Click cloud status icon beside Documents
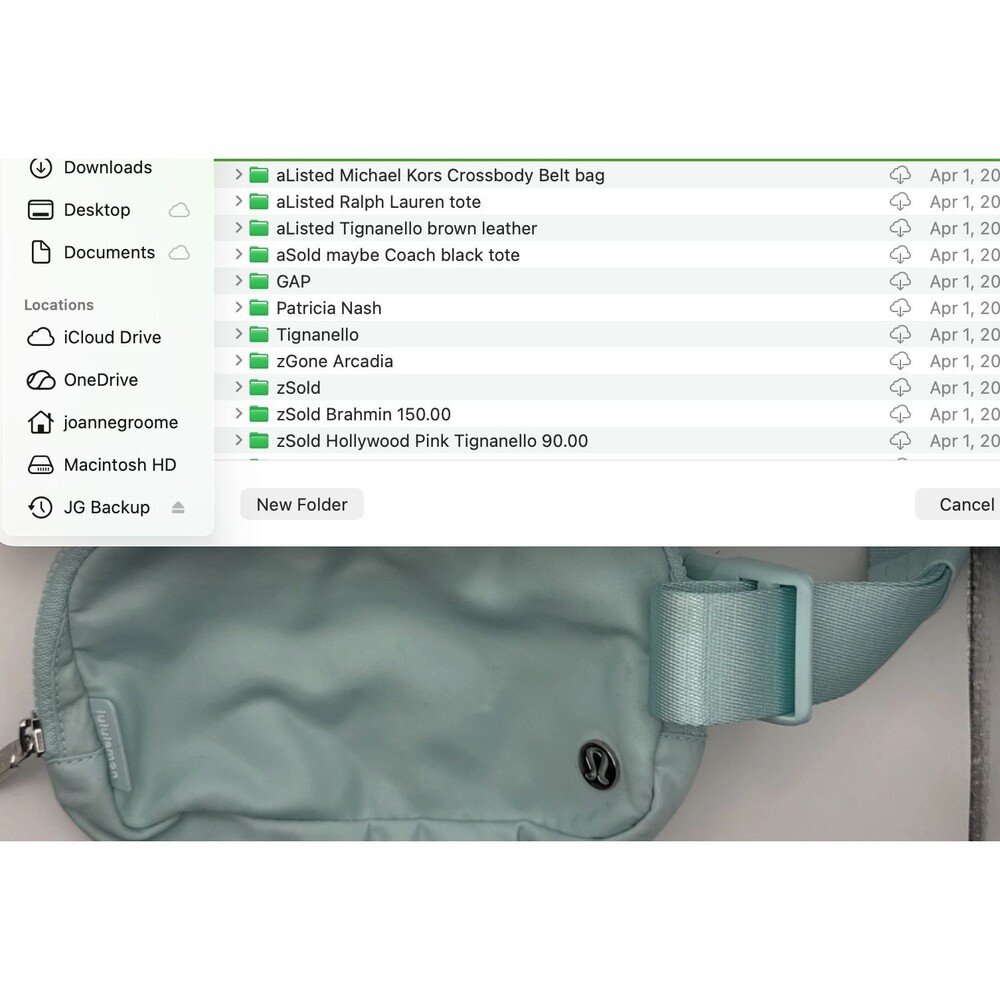The height and width of the screenshot is (1000, 1000). 179,253
